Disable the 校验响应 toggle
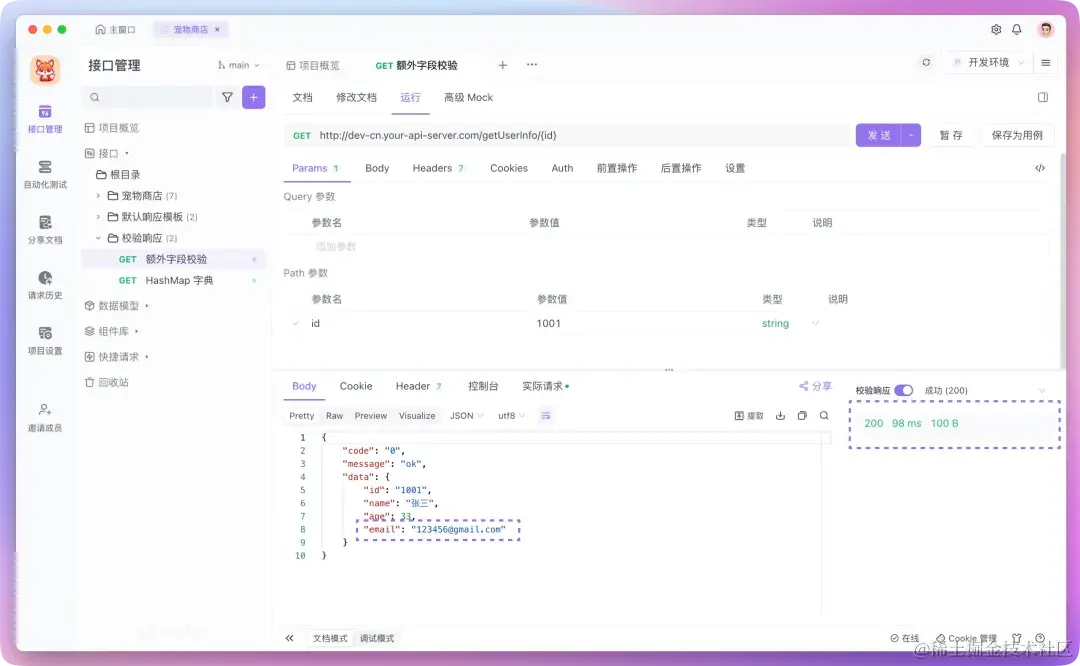Viewport: 1080px width, 666px height. click(902, 390)
